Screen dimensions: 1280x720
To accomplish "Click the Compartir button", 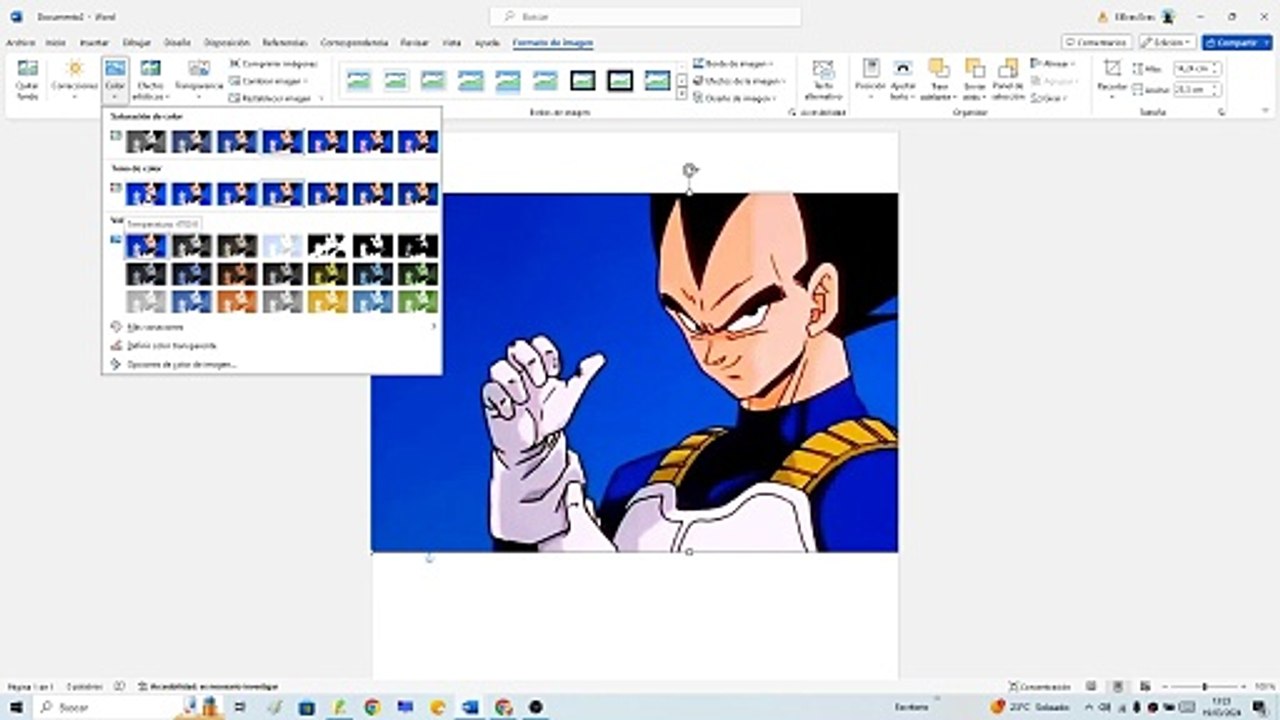I will [x=1237, y=42].
